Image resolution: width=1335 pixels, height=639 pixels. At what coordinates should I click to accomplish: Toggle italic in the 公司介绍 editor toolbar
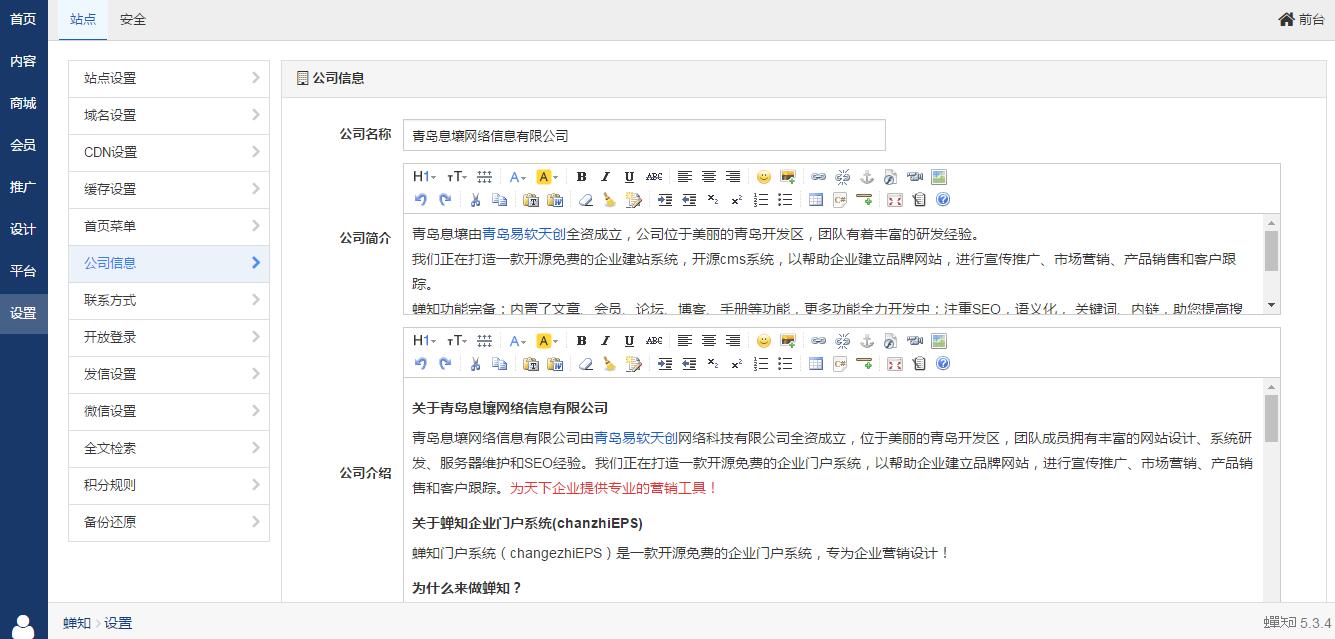click(x=605, y=341)
